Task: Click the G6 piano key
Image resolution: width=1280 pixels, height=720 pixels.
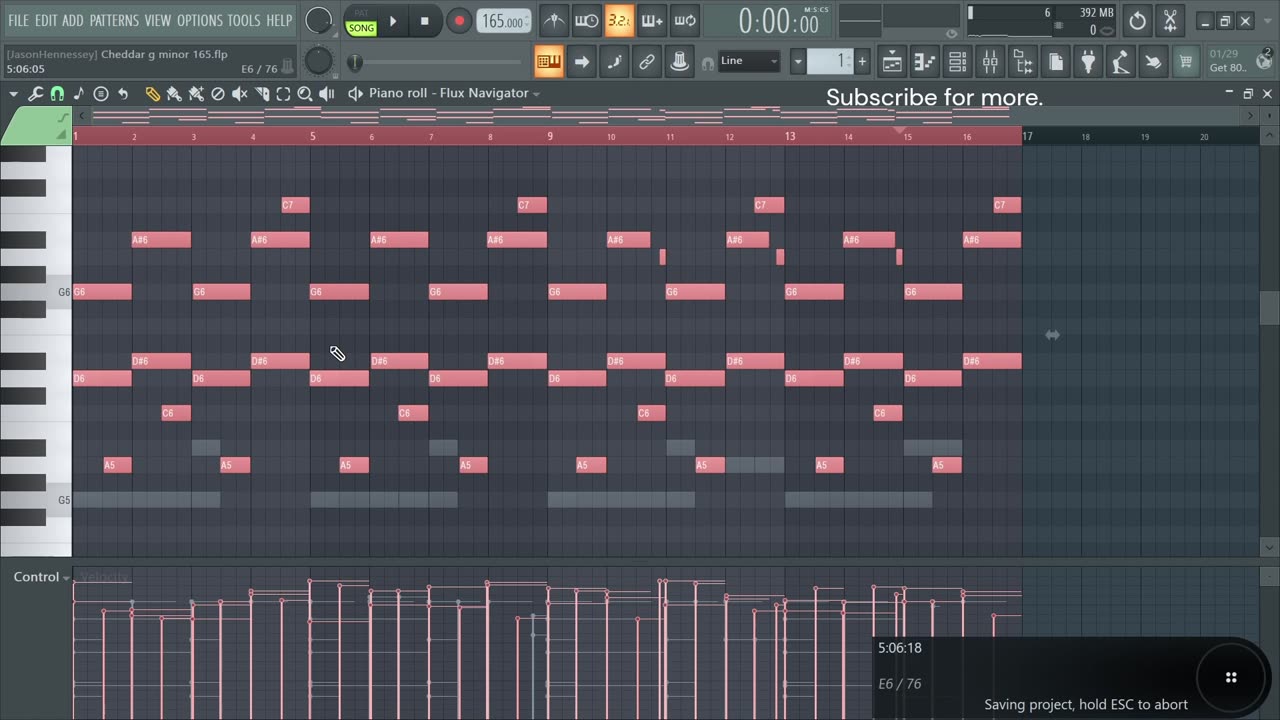Action: coord(36,292)
